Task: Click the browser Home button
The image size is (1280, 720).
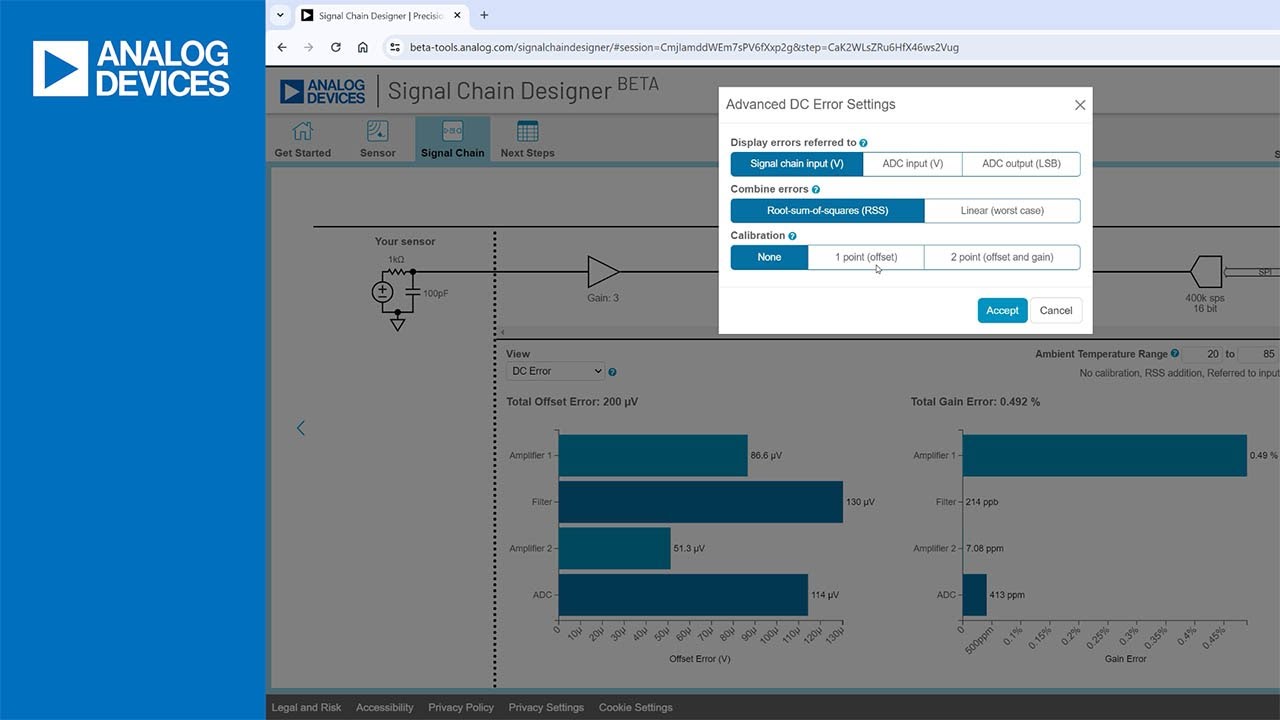Action: point(363,47)
